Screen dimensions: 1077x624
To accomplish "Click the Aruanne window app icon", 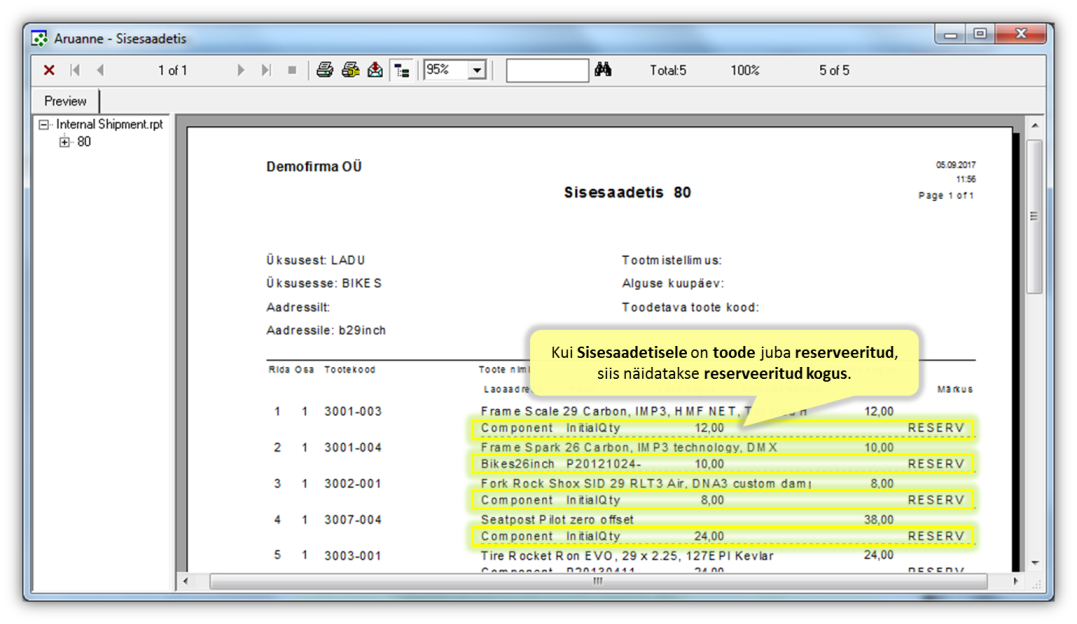I will (40, 38).
